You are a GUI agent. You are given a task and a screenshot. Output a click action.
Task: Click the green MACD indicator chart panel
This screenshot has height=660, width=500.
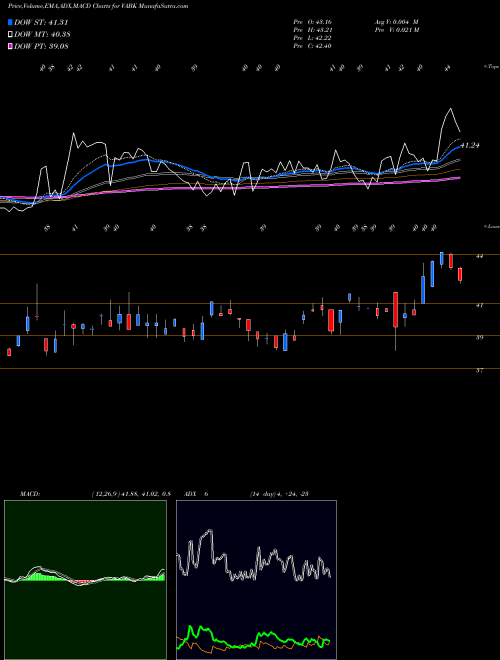click(85, 580)
